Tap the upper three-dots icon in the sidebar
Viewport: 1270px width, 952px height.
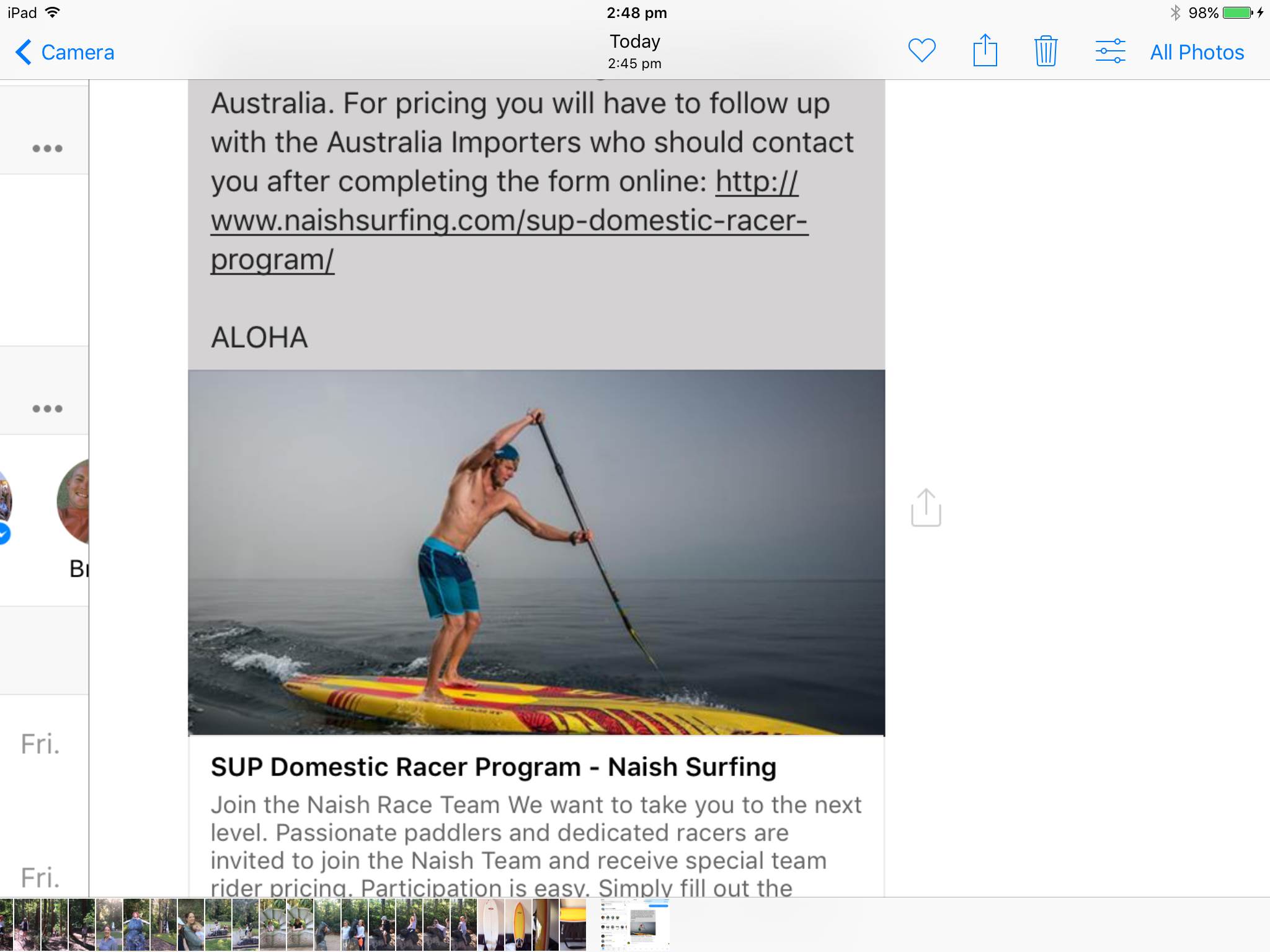click(x=47, y=148)
